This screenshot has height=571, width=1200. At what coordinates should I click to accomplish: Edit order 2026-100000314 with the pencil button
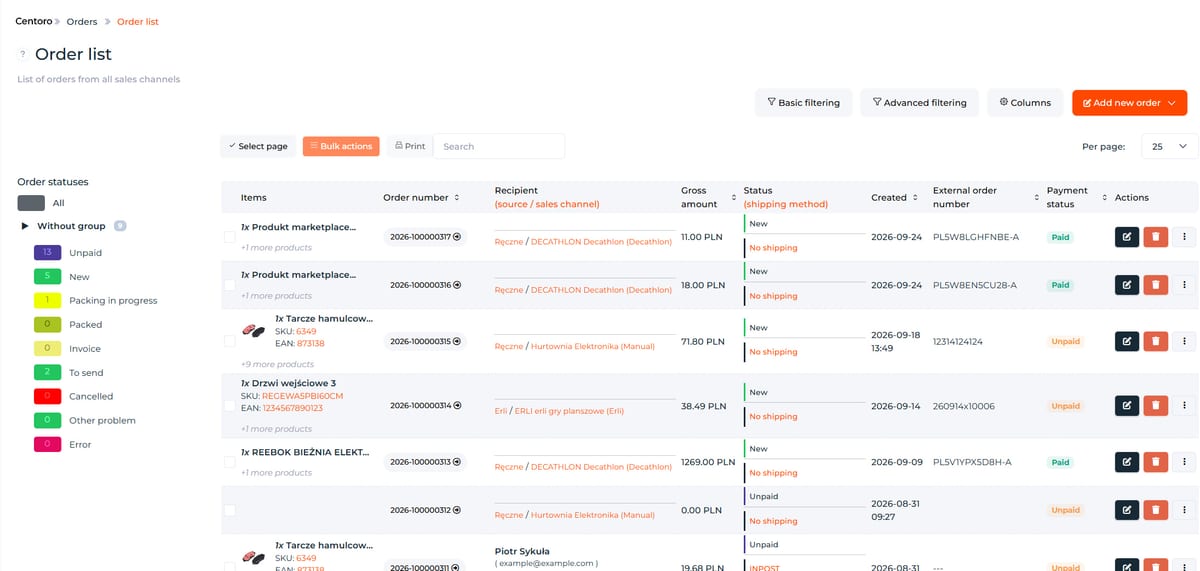[1127, 406]
